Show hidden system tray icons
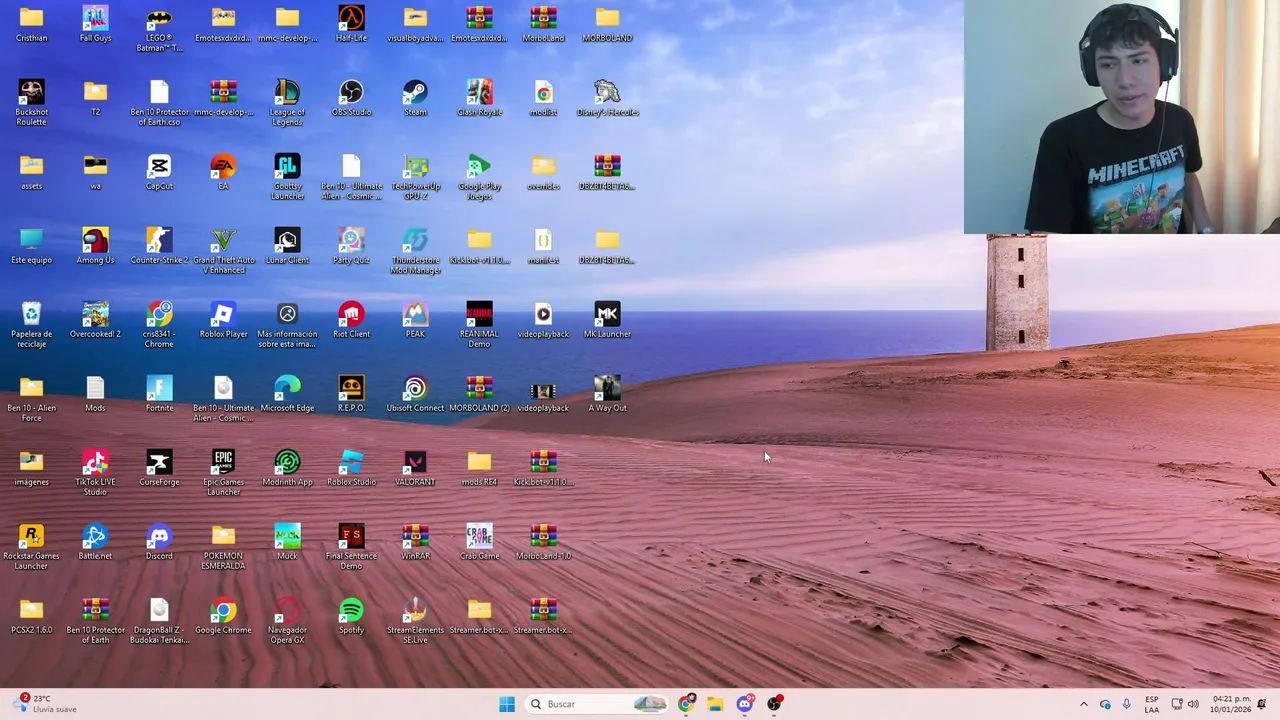This screenshot has width=1280, height=720. [1083, 704]
